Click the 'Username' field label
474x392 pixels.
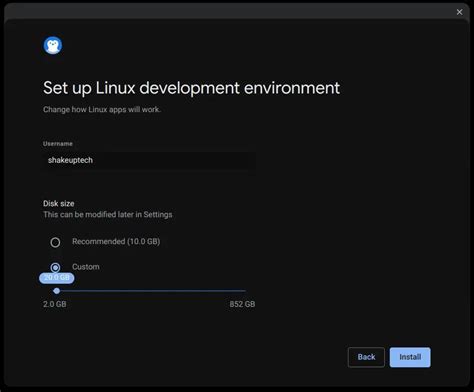tap(58, 144)
